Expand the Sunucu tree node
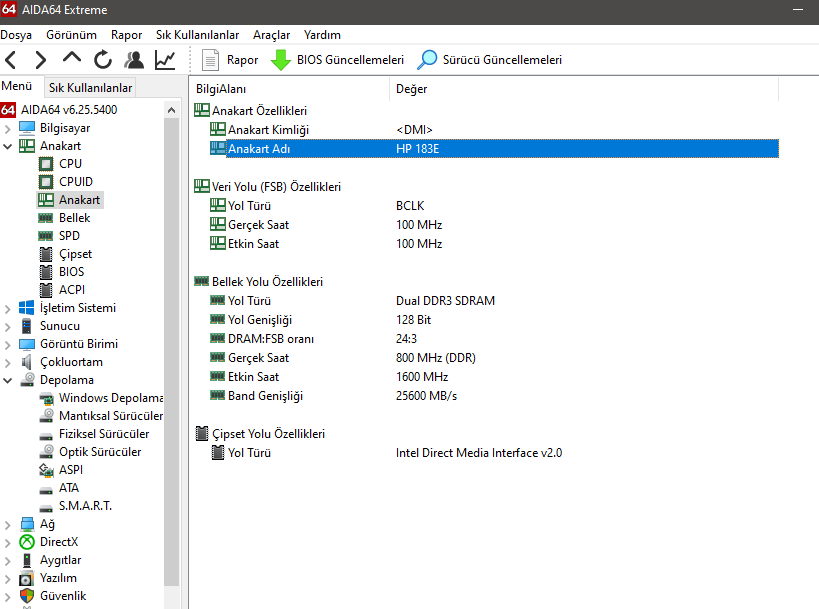819x609 pixels. click(x=7, y=327)
